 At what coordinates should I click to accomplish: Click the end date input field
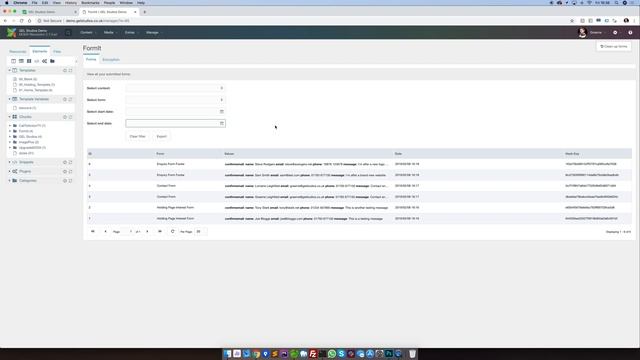click(172, 123)
